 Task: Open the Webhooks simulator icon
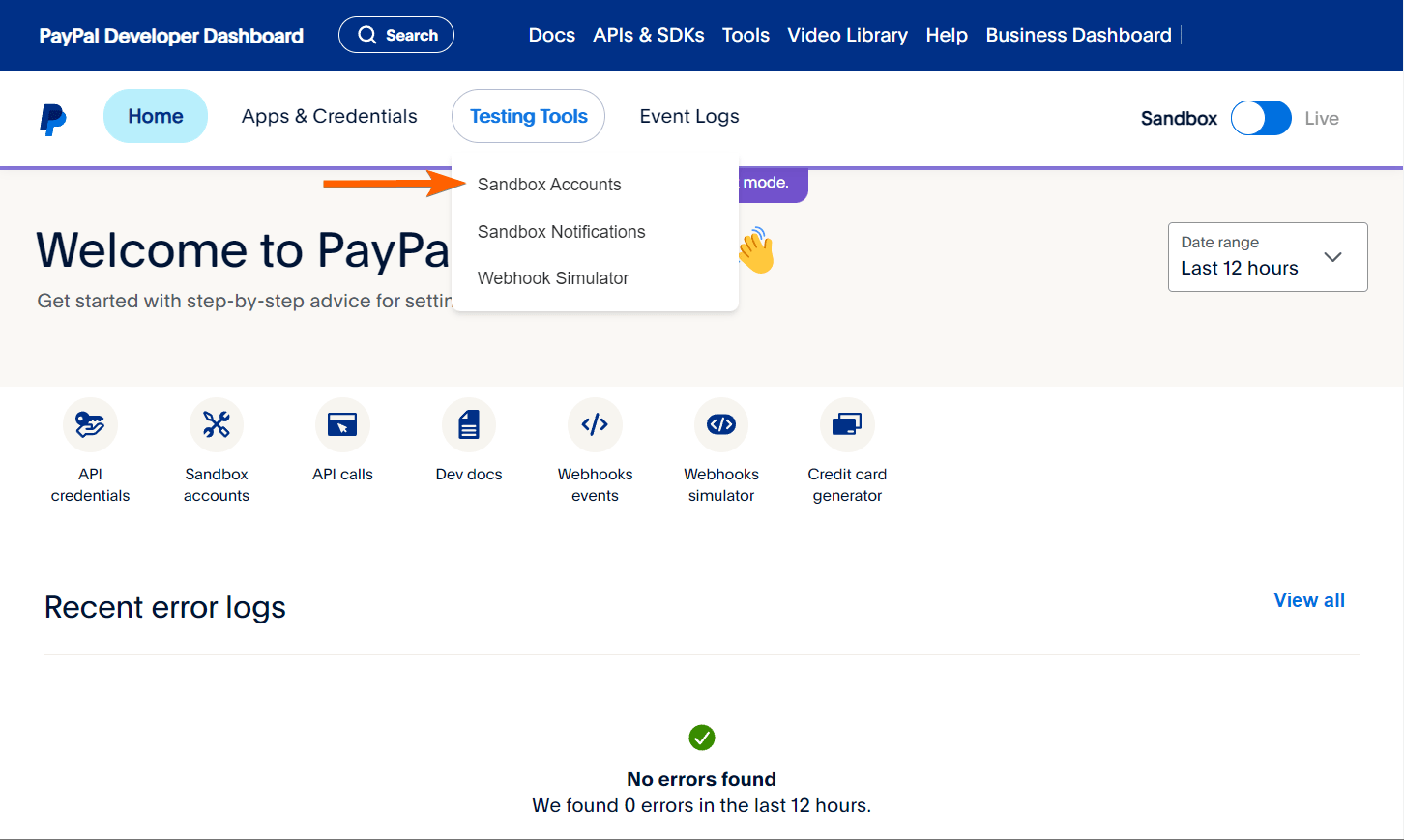[721, 425]
